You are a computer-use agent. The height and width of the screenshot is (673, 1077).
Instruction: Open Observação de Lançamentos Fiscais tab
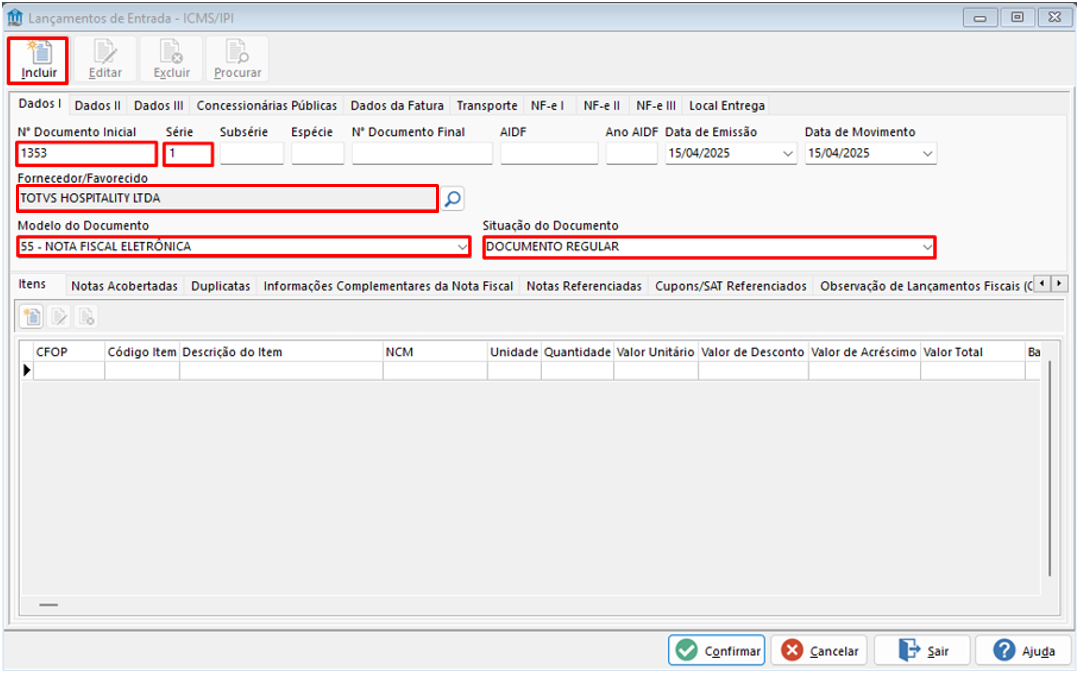[925, 286]
